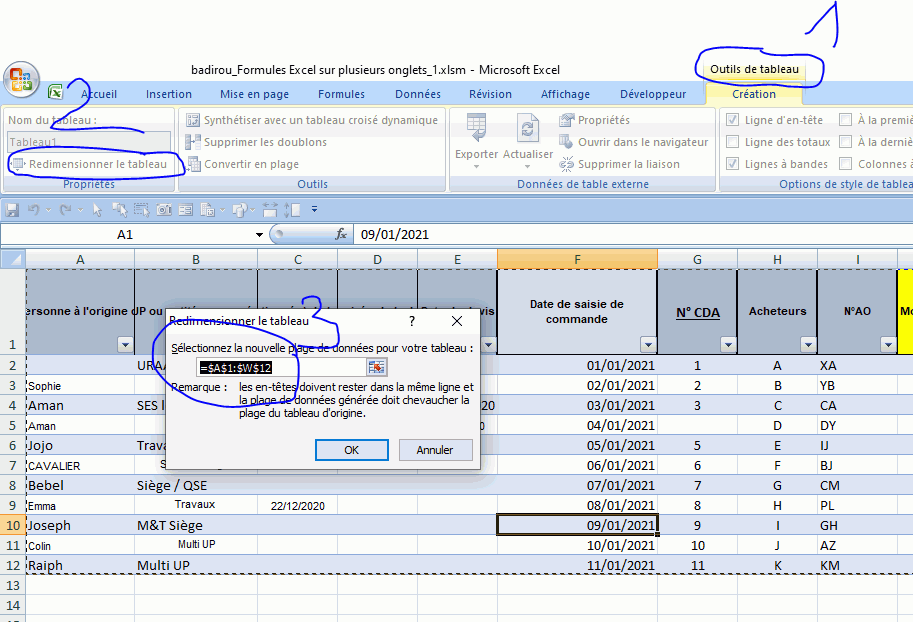Click the data range input field in dialog
The width and height of the screenshot is (913, 622).
[x=280, y=368]
